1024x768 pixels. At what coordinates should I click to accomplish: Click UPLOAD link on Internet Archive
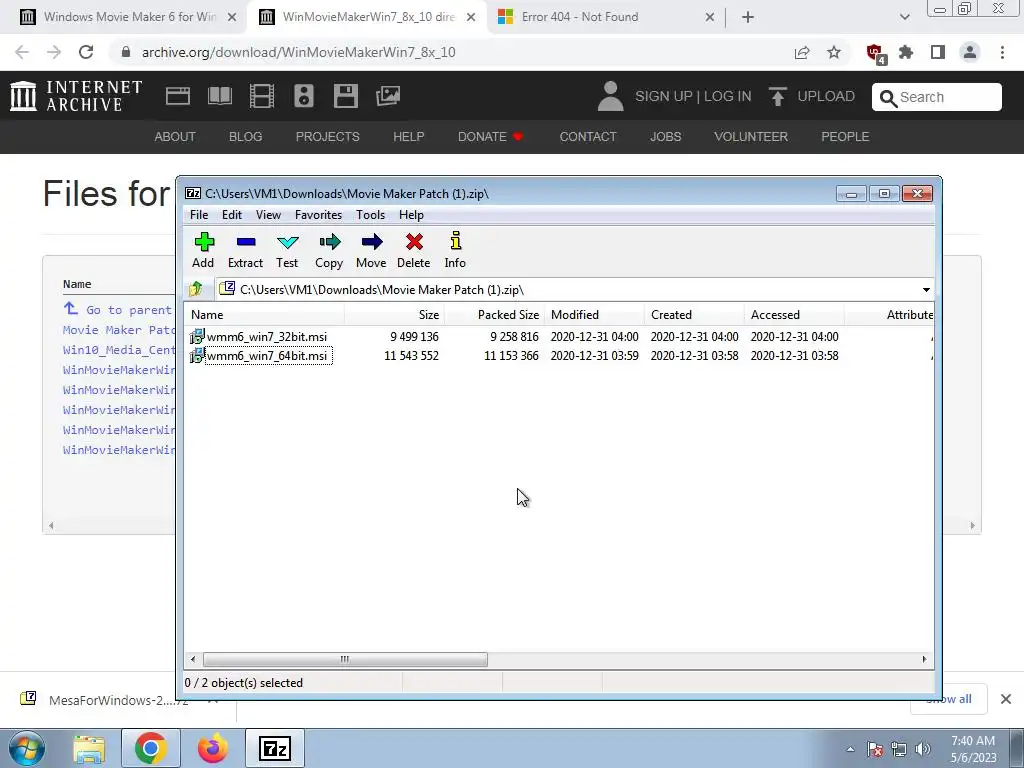812,97
